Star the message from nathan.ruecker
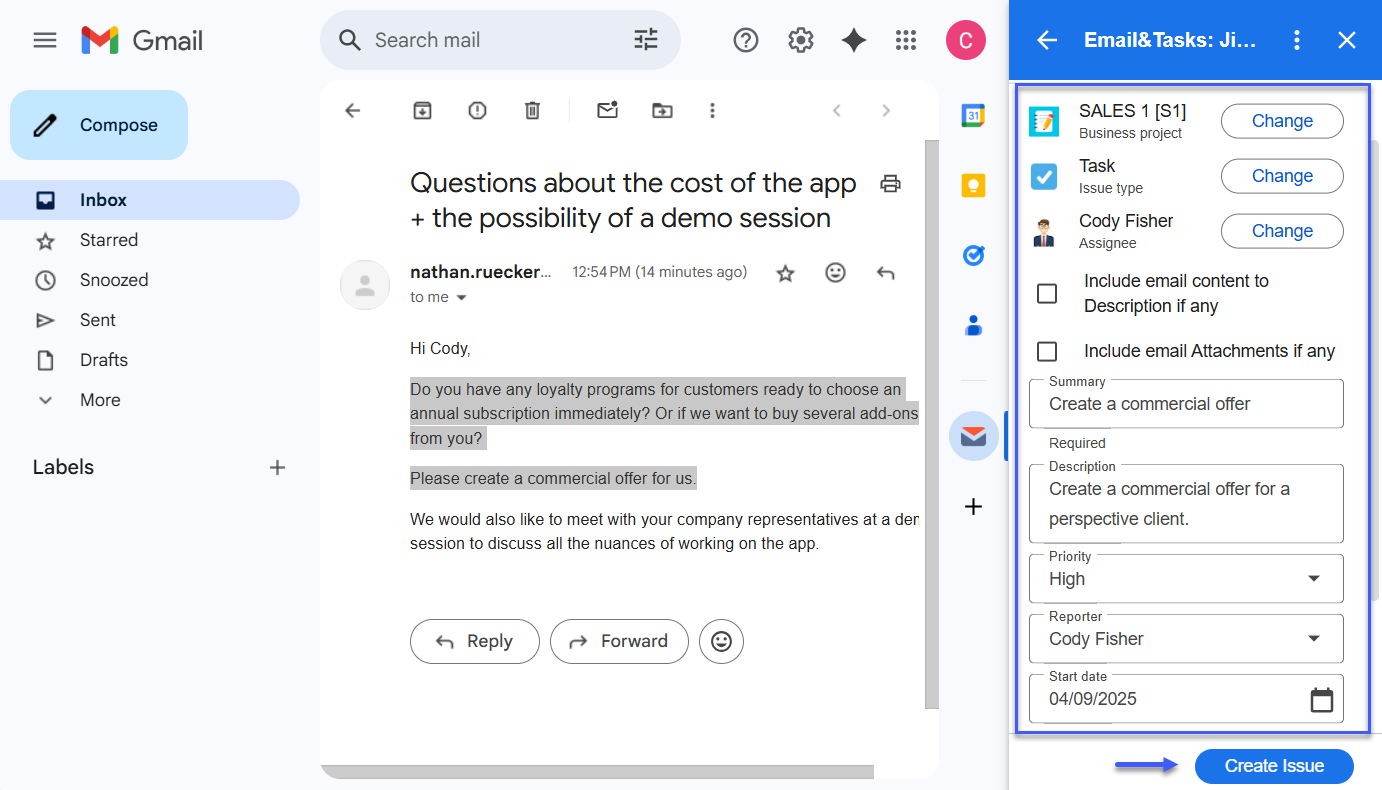1382x790 pixels. point(786,273)
